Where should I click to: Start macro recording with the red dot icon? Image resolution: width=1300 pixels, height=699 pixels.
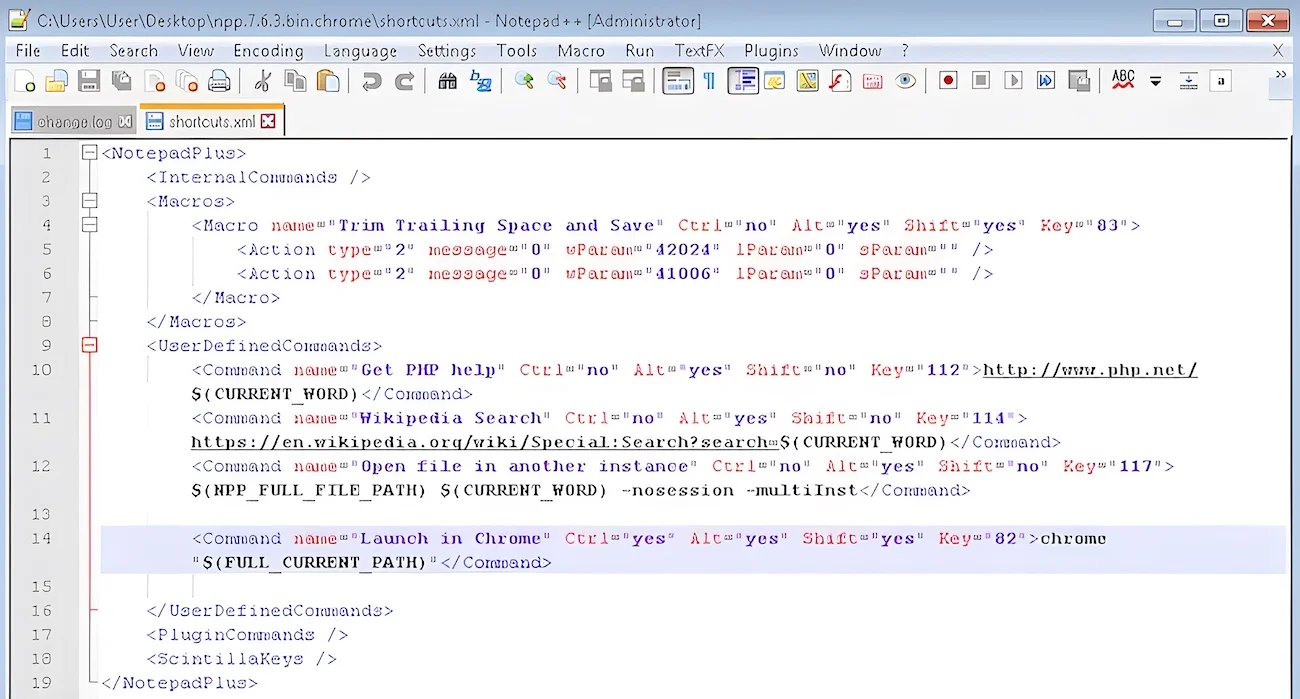point(948,81)
